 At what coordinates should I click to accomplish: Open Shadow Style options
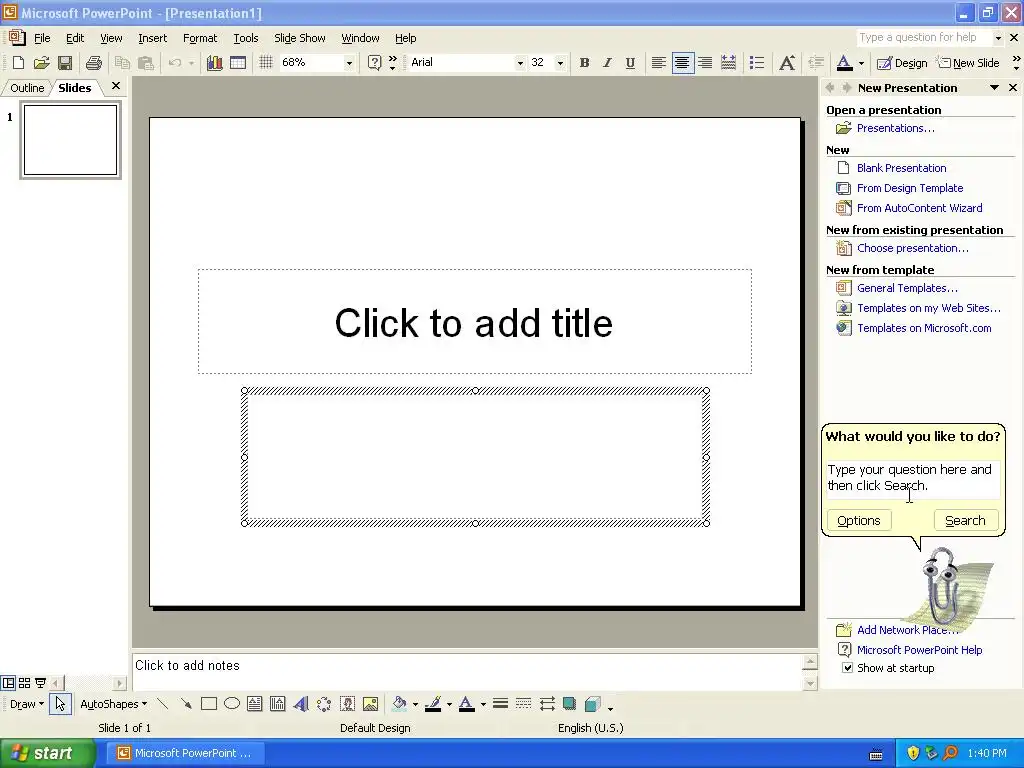569,704
